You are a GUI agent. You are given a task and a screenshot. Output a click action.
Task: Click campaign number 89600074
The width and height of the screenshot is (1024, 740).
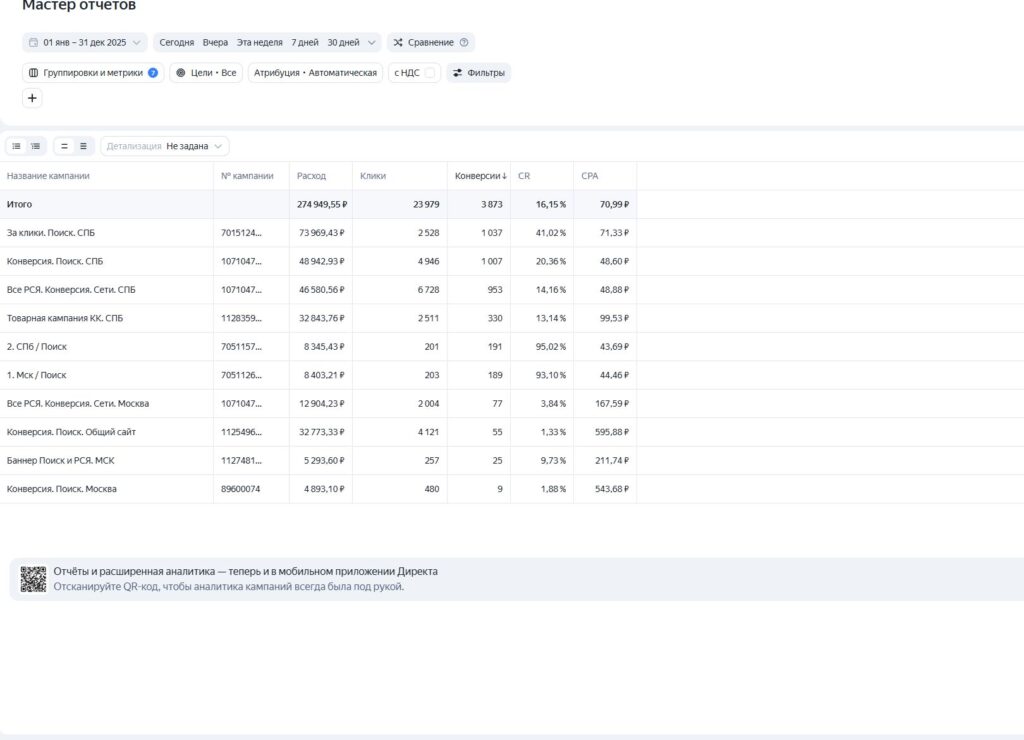click(240, 489)
